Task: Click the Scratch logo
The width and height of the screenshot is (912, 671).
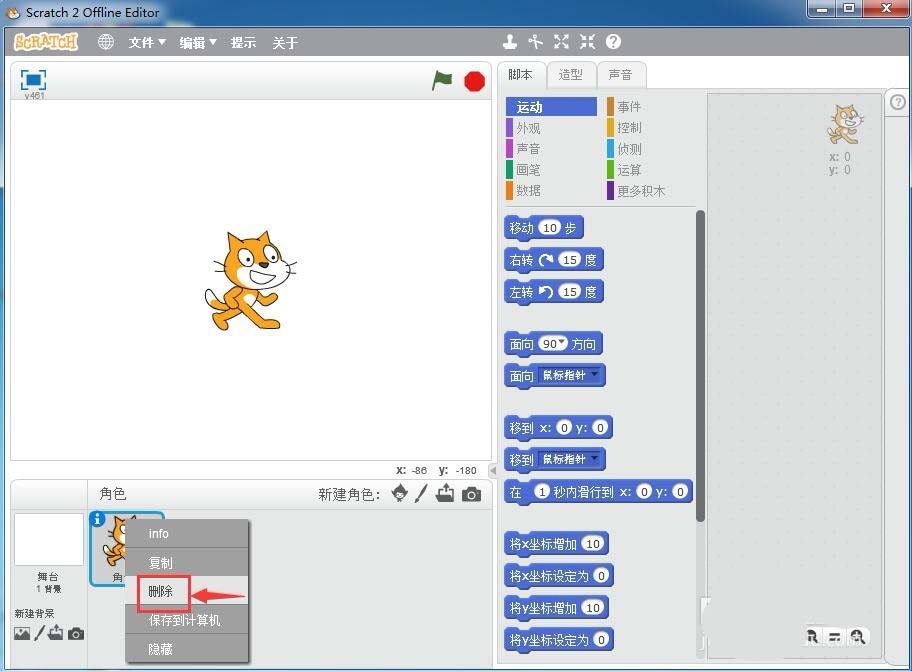Action: [45, 42]
